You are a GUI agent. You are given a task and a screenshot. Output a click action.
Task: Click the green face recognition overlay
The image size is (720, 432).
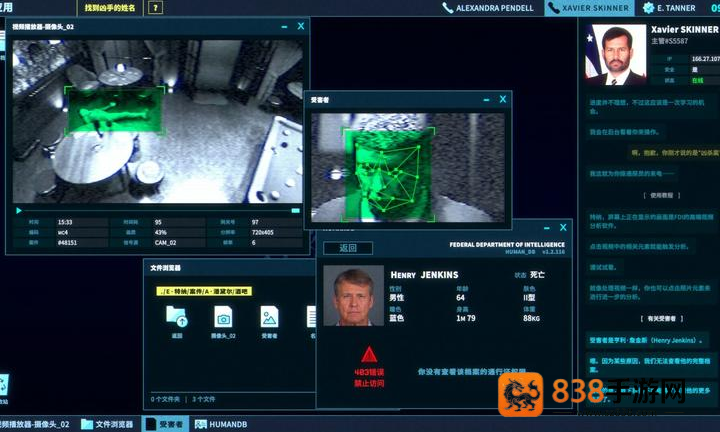[x=388, y=174]
